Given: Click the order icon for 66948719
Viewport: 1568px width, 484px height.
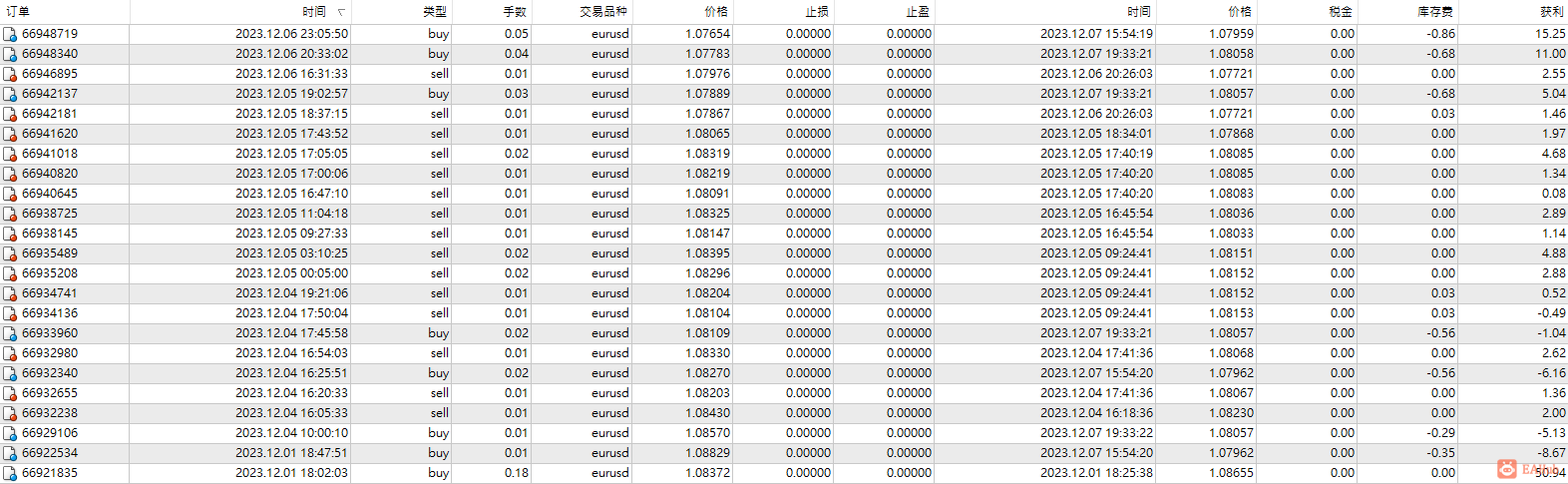Looking at the screenshot, I should coord(10,34).
